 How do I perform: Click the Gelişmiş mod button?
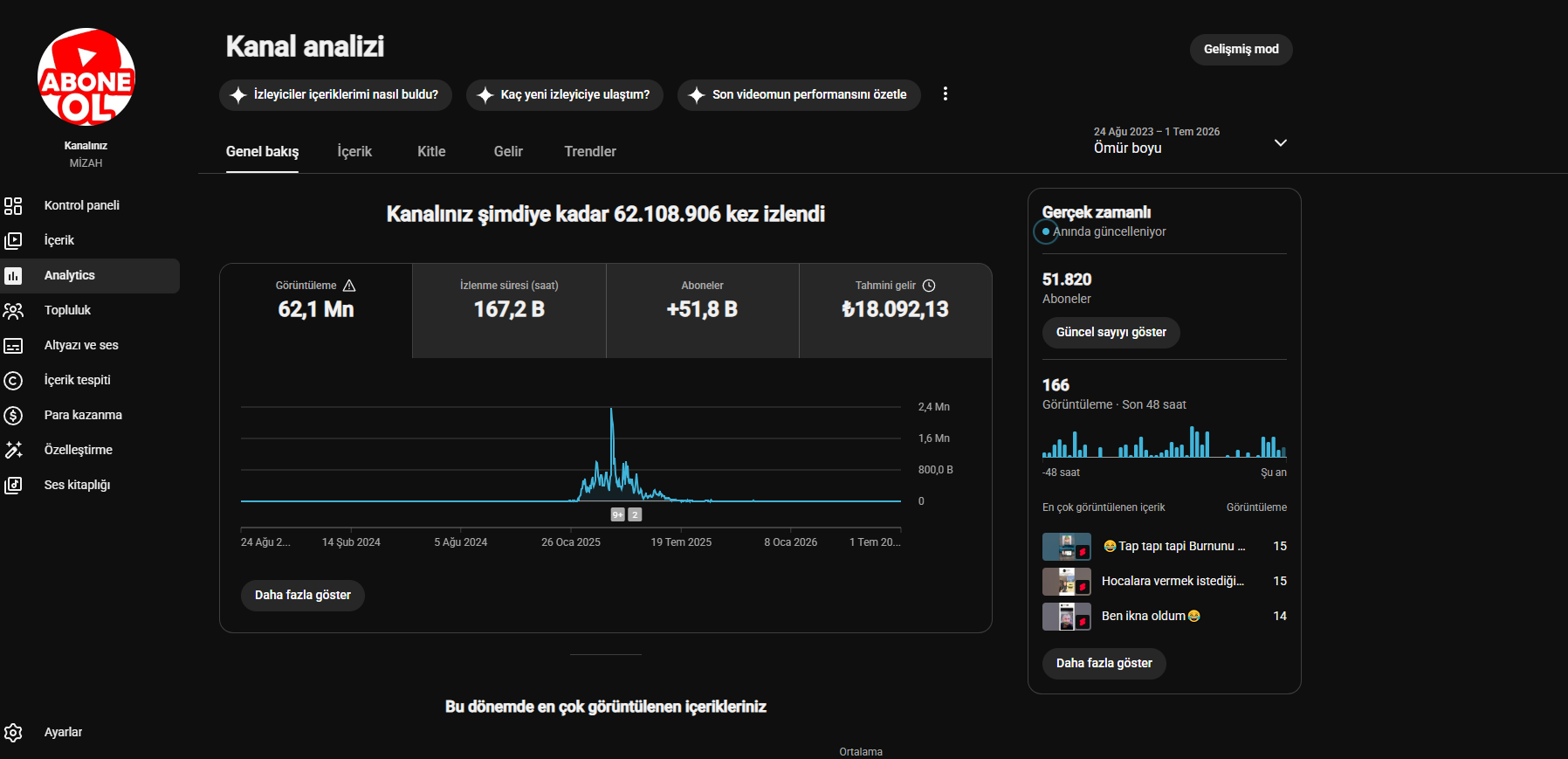1241,49
